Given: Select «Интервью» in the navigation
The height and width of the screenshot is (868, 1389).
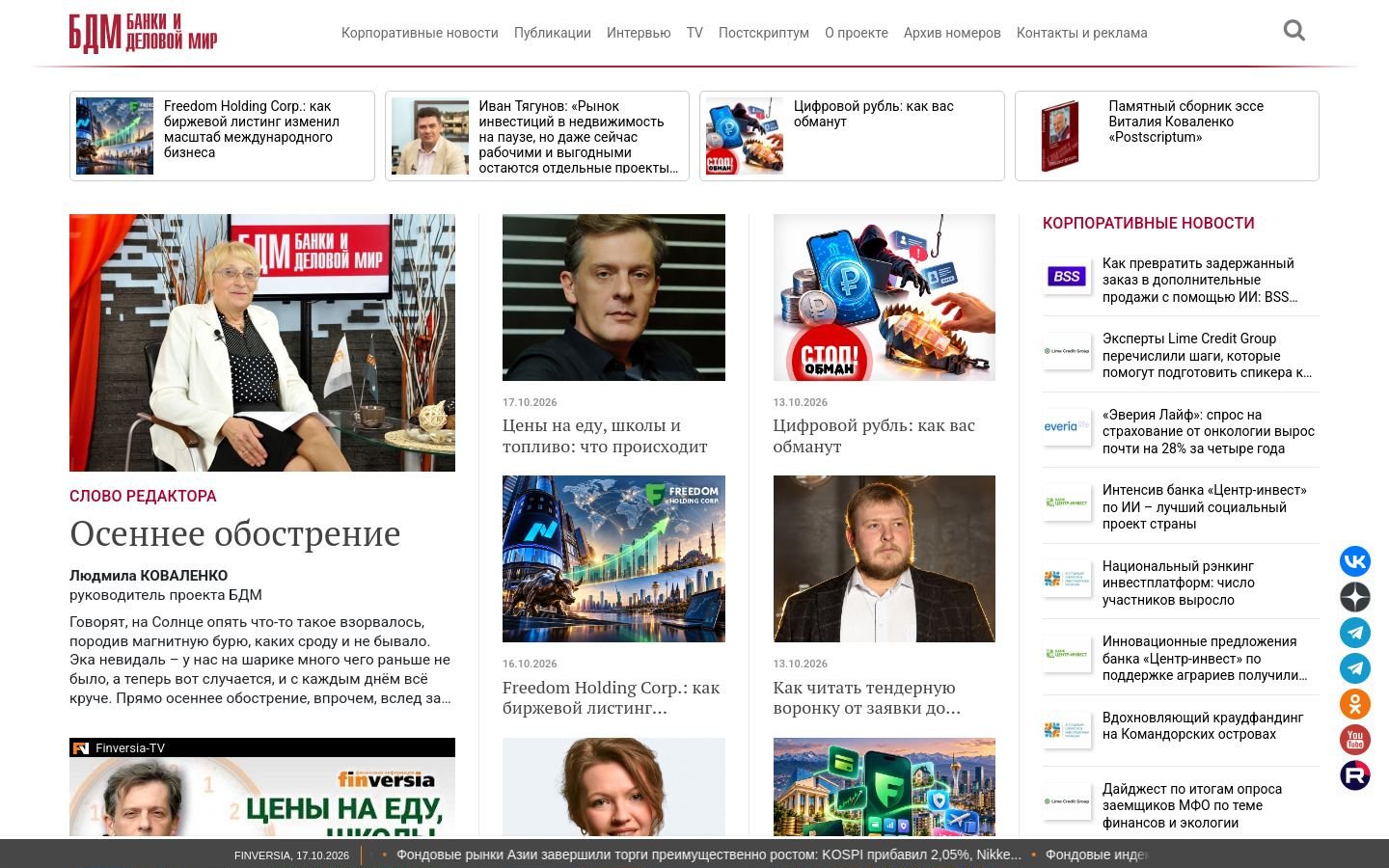Looking at the screenshot, I should [x=639, y=33].
